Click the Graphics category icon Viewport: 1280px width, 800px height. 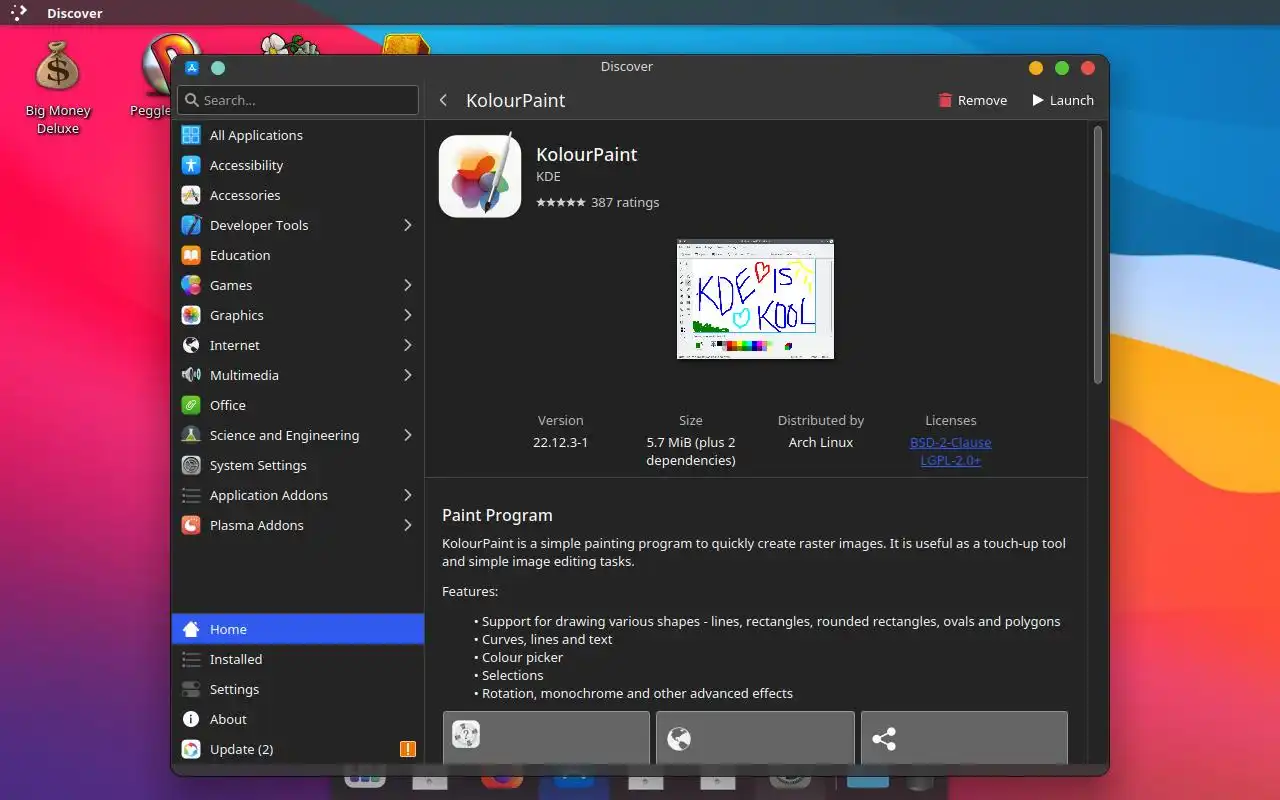click(x=190, y=315)
